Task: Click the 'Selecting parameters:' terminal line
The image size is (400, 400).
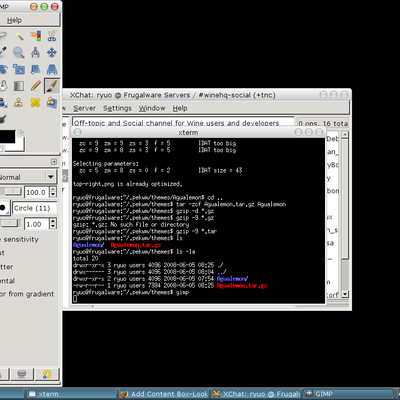Action: point(105,164)
